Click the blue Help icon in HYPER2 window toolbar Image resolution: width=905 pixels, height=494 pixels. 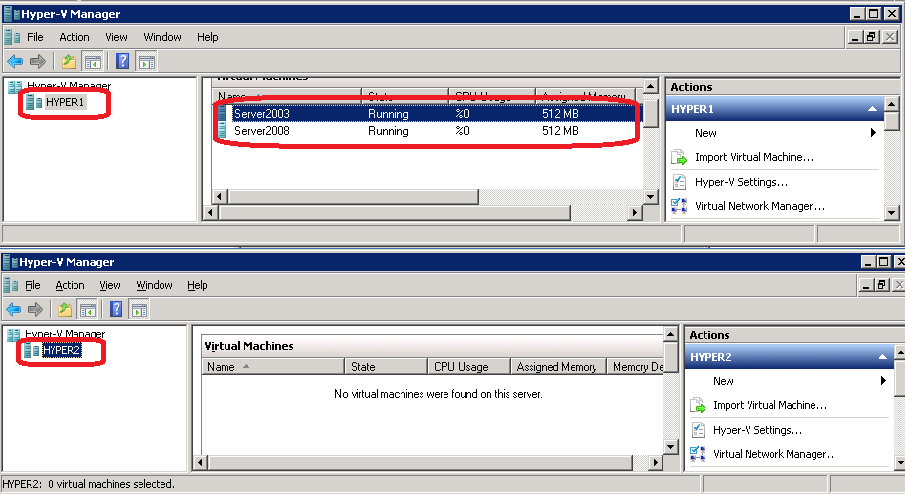coord(117,309)
